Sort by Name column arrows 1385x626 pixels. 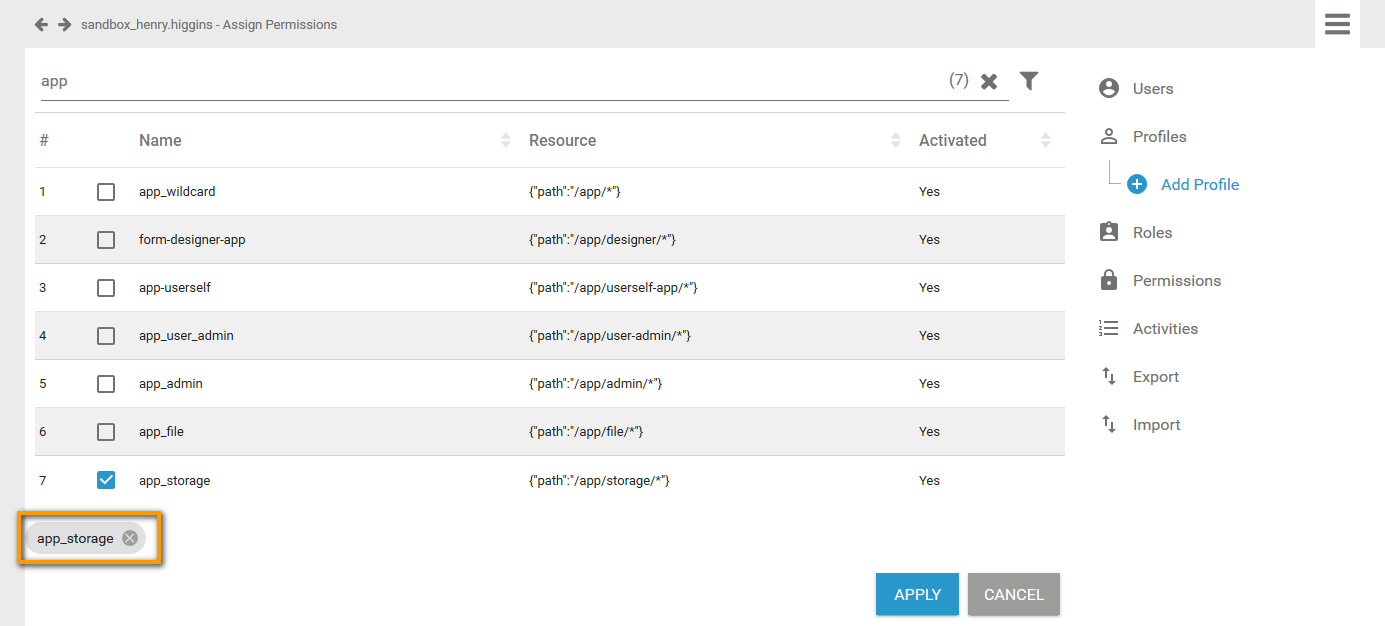tap(505, 141)
